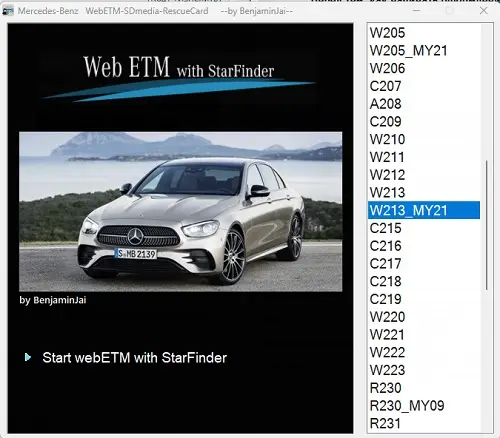The image size is (500, 438).
Task: Choose model W206 from the list
Action: point(424,68)
